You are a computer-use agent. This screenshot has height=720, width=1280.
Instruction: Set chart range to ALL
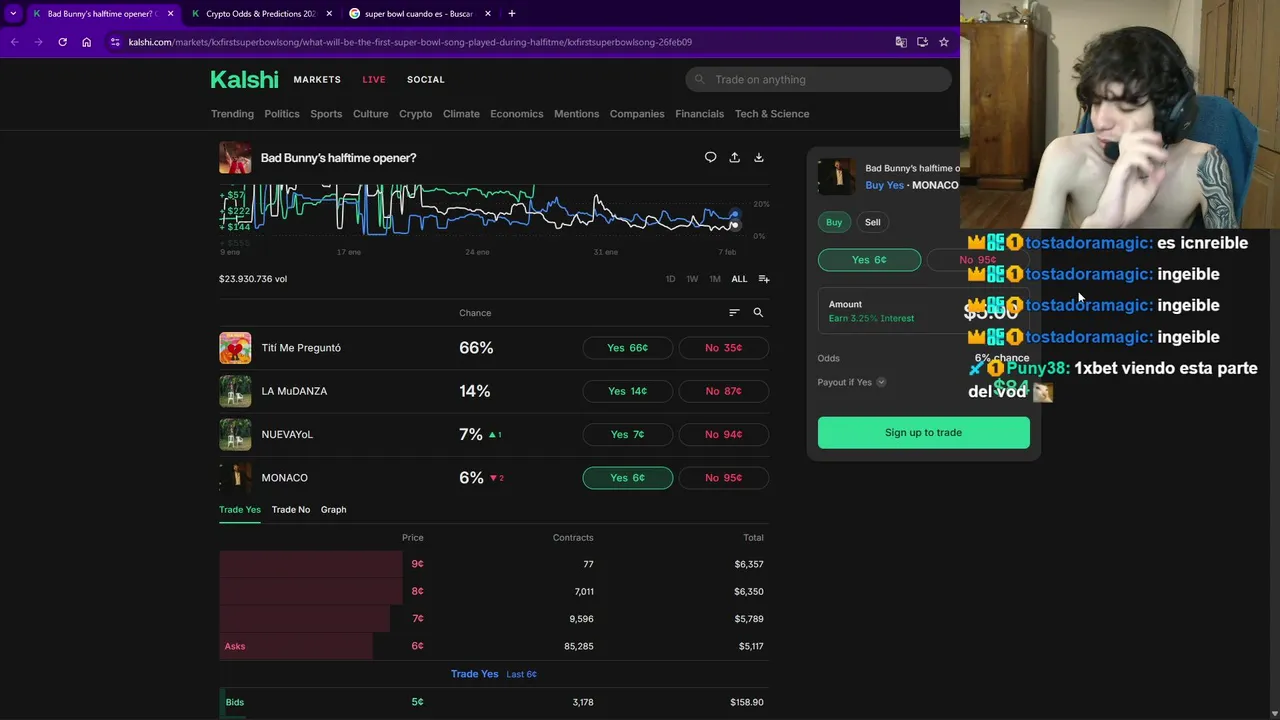pyautogui.click(x=739, y=279)
